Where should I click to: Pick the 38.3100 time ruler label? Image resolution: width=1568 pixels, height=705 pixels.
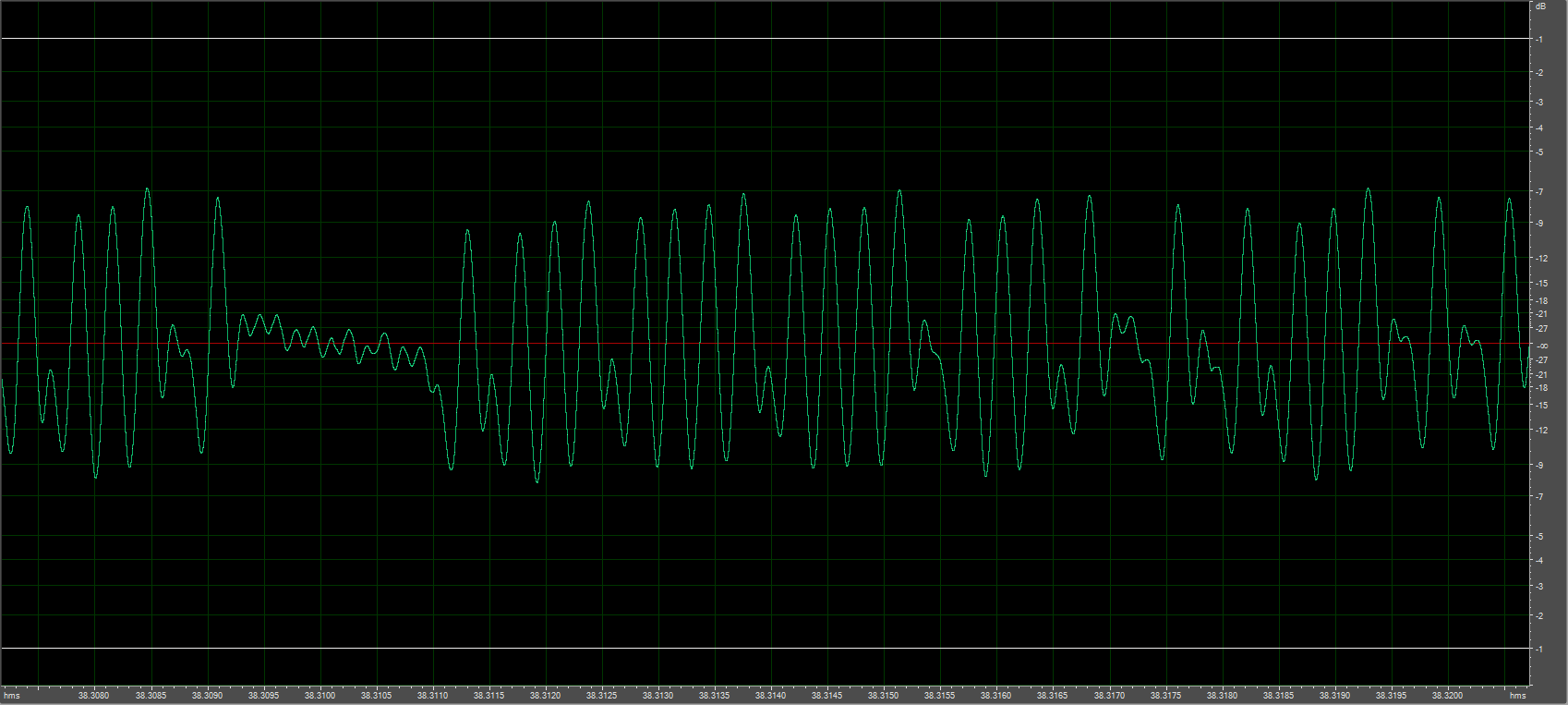click(320, 696)
